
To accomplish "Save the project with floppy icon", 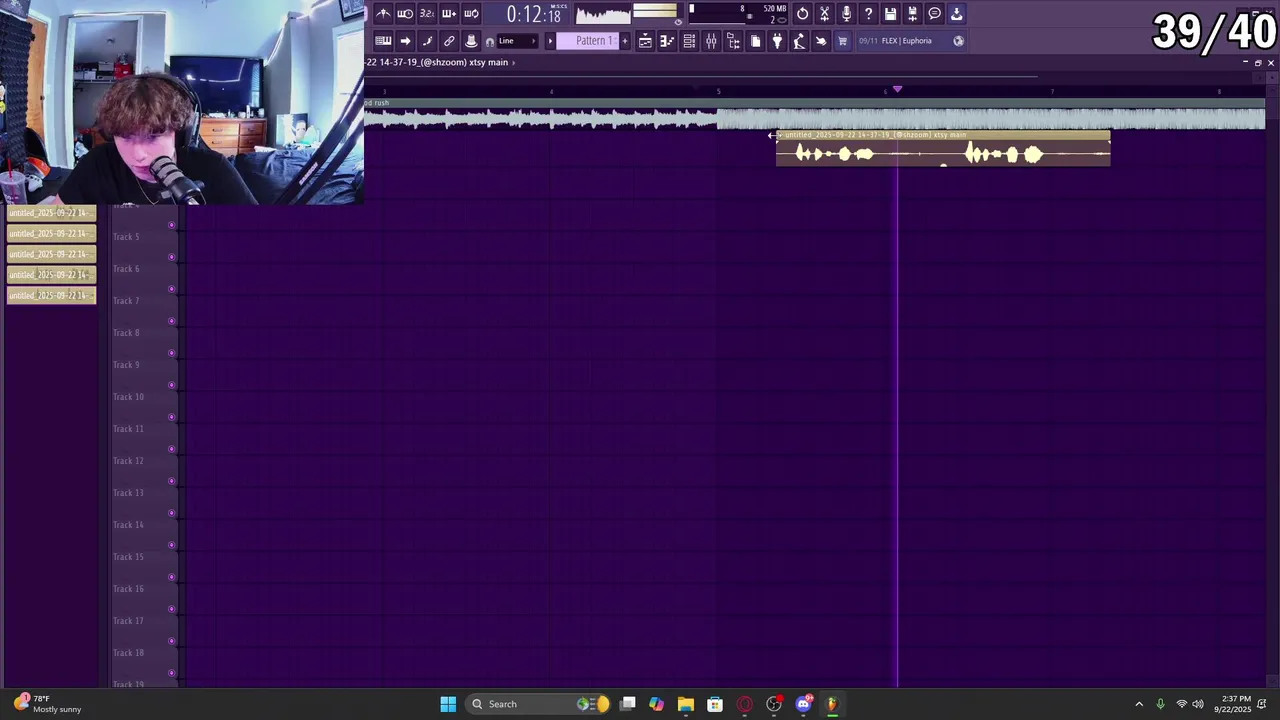I will coord(890,13).
